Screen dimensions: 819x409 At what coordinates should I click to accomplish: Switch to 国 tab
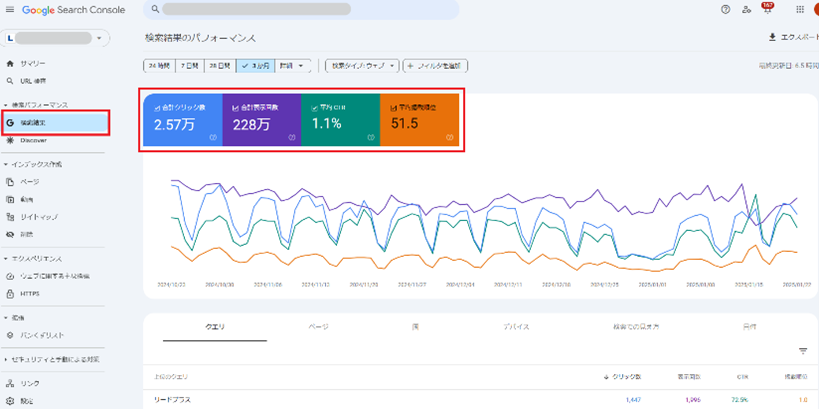(x=415, y=327)
